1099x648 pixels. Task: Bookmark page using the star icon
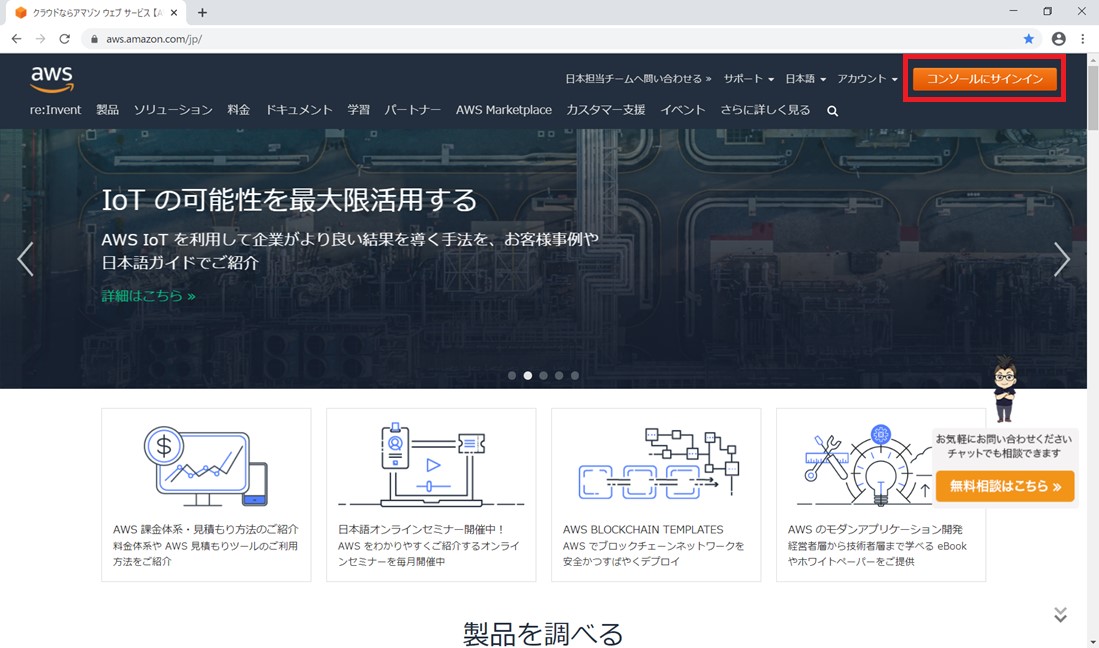tap(1028, 39)
